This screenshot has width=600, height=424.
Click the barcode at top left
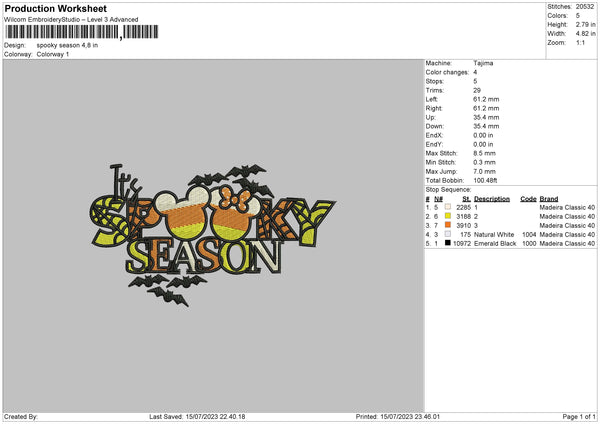tap(82, 32)
